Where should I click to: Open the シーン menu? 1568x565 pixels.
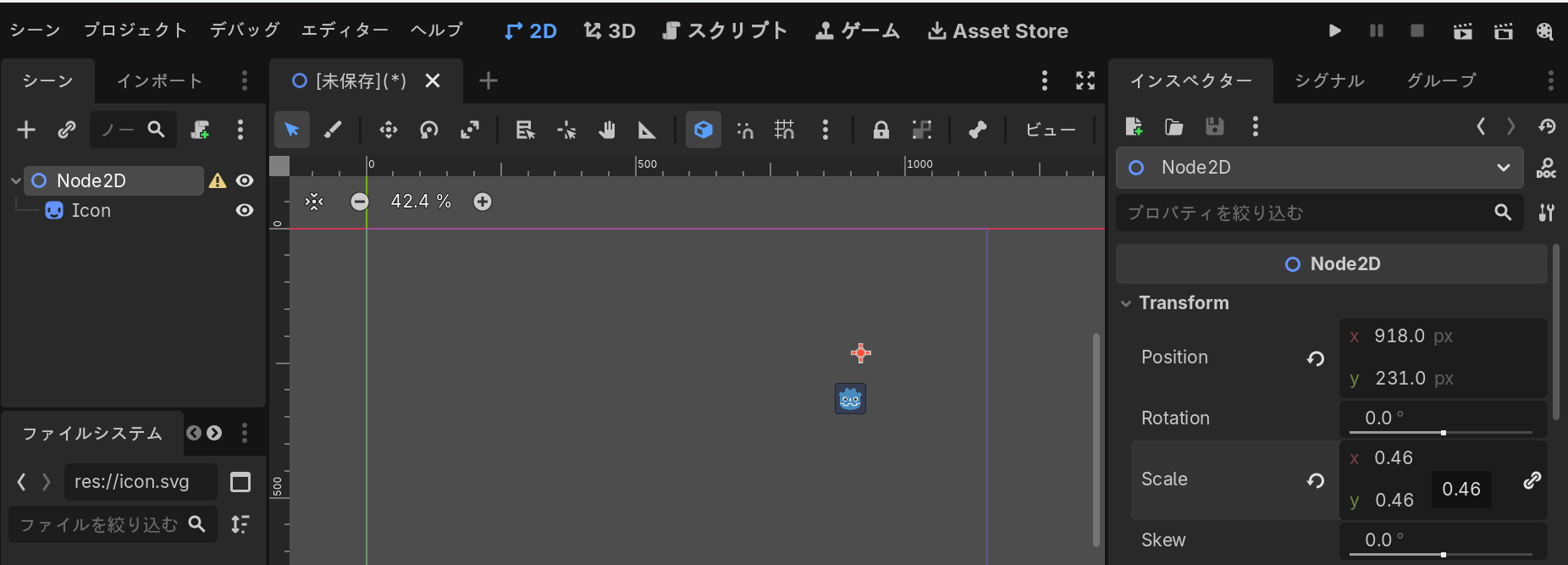tap(35, 30)
